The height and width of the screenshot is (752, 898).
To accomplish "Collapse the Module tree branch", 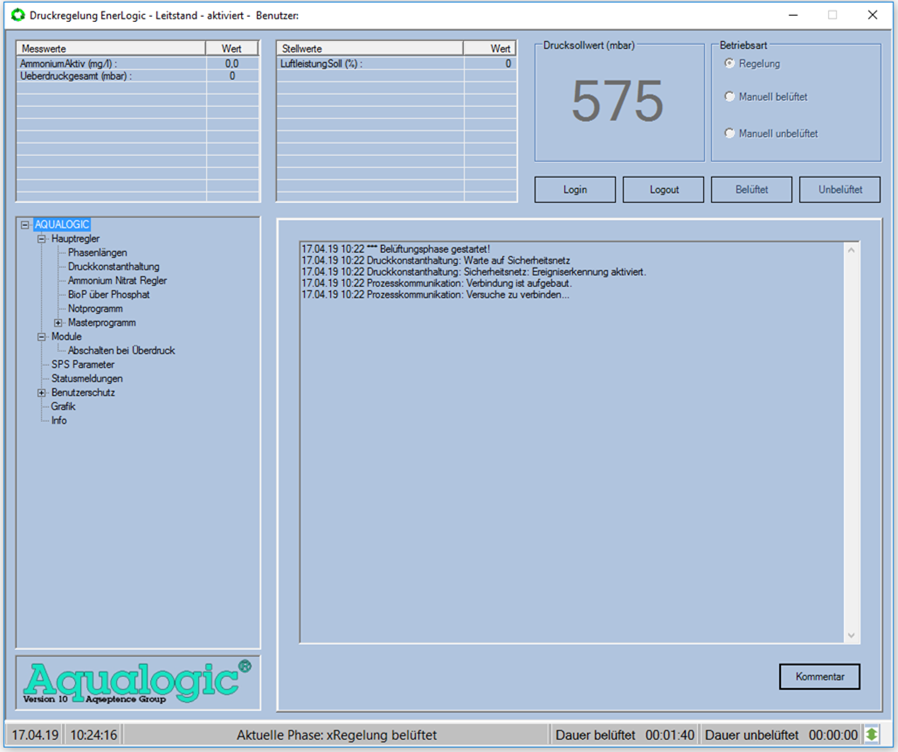I will pos(42,337).
